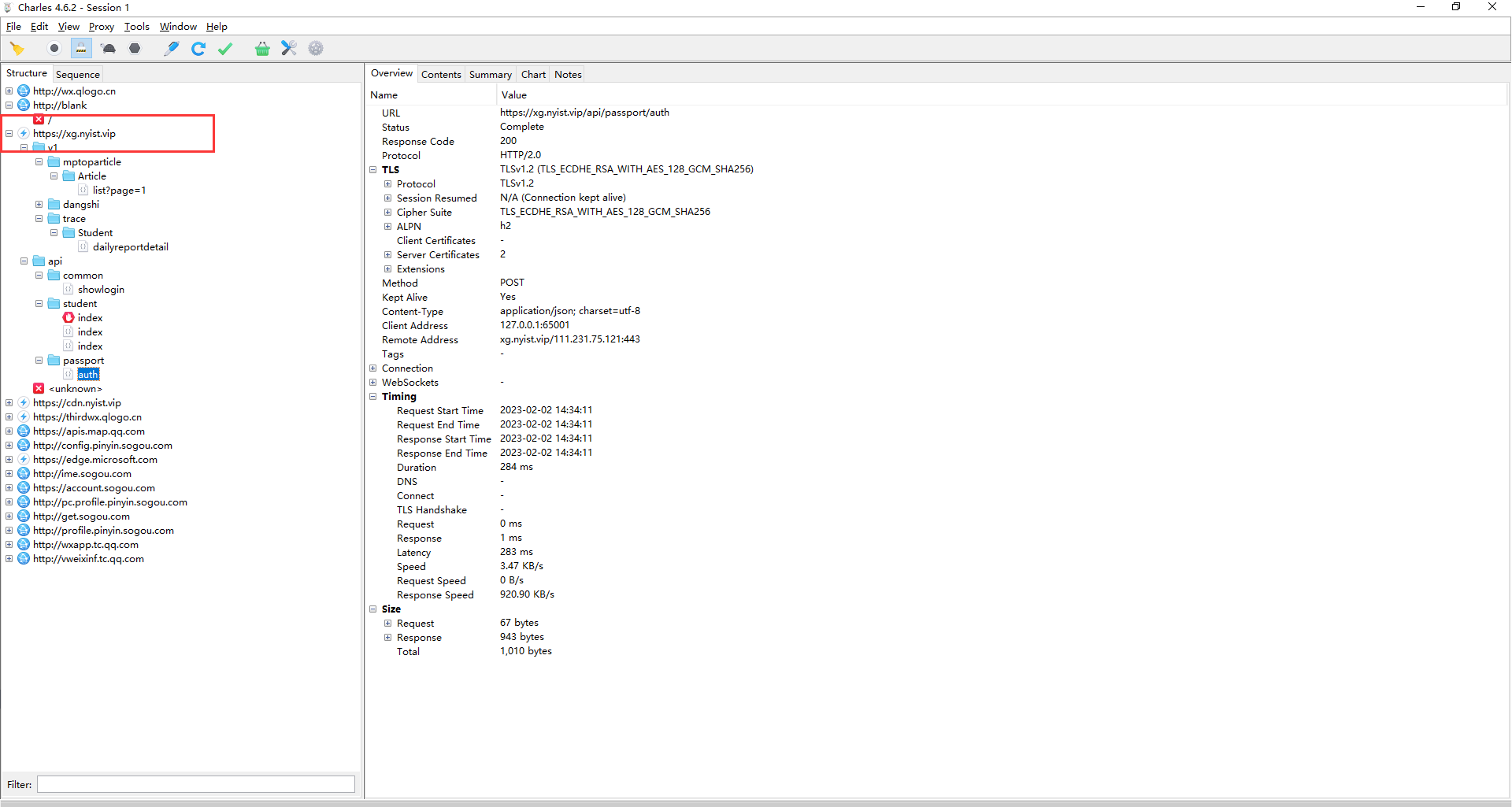1512x807 pixels.
Task: Select http://weixinf.tc.qq.com host
Action: point(88,559)
